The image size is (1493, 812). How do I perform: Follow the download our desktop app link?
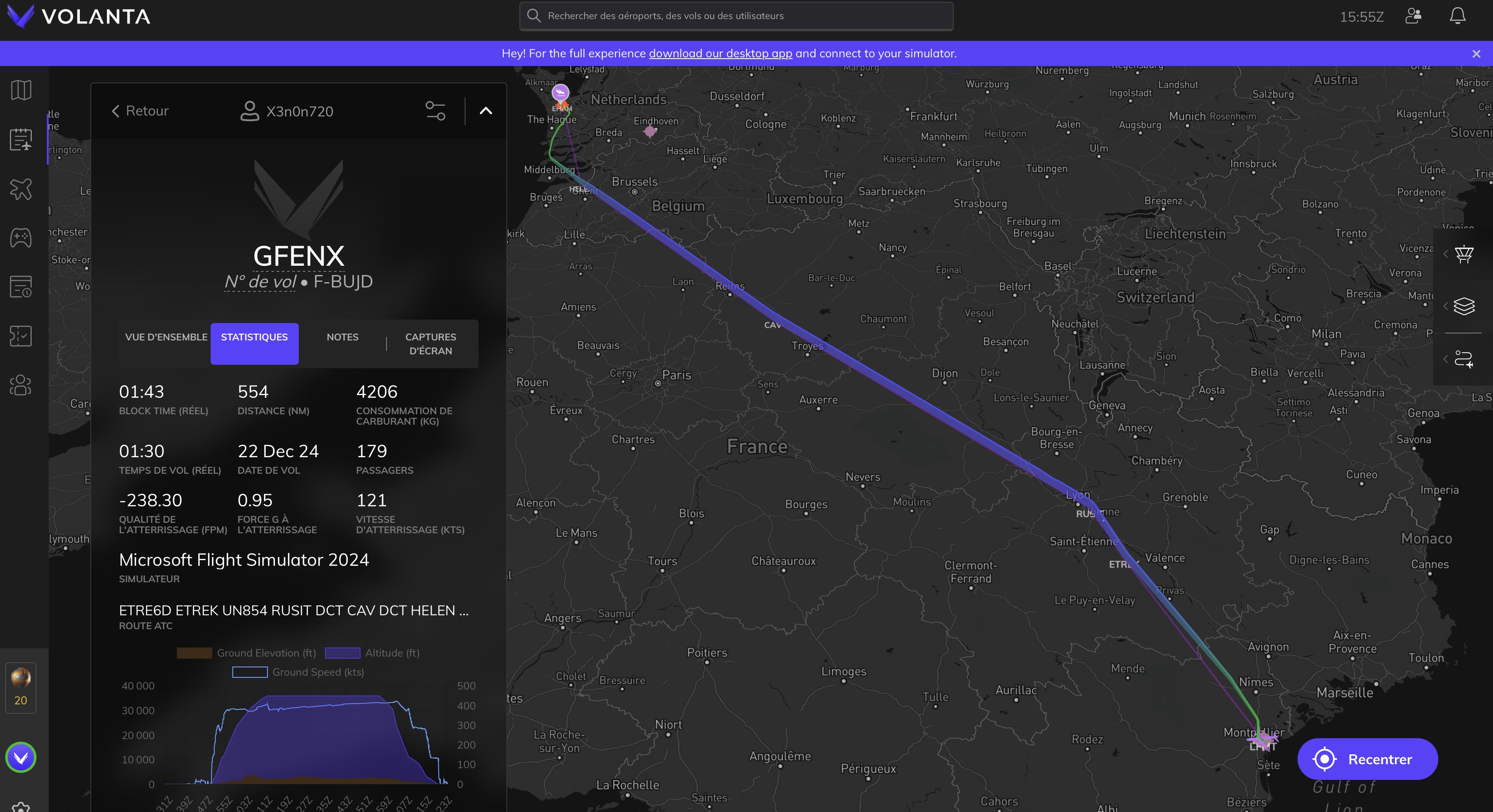click(720, 53)
